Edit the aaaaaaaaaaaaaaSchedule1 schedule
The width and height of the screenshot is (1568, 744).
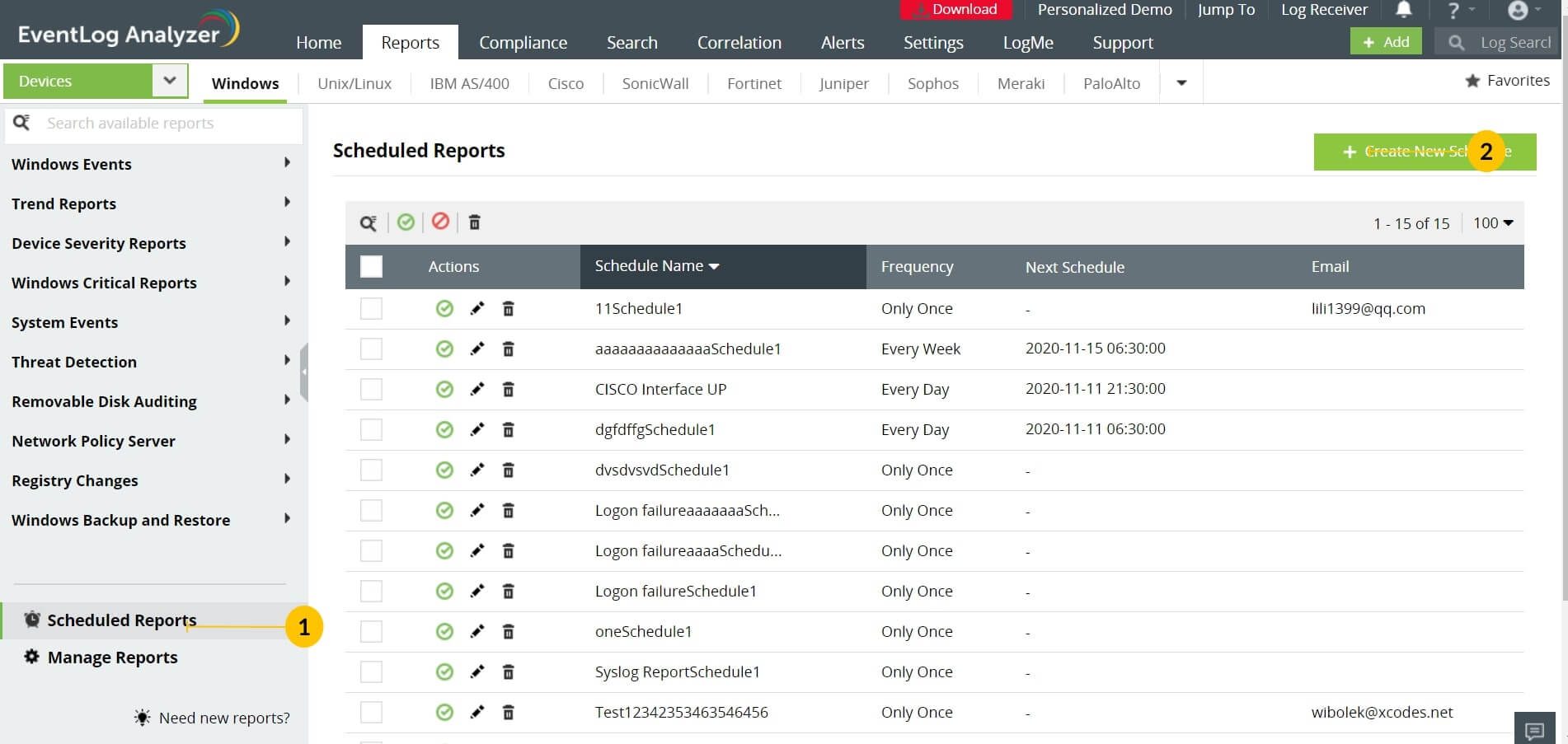point(477,349)
